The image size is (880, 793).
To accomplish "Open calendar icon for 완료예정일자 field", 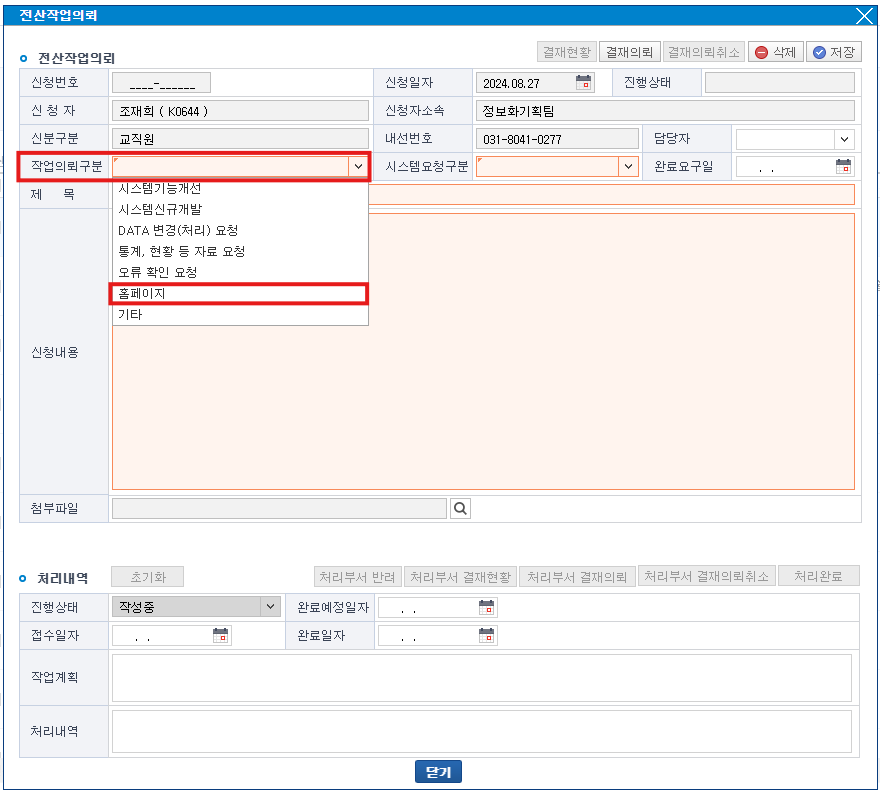I will [x=486, y=607].
